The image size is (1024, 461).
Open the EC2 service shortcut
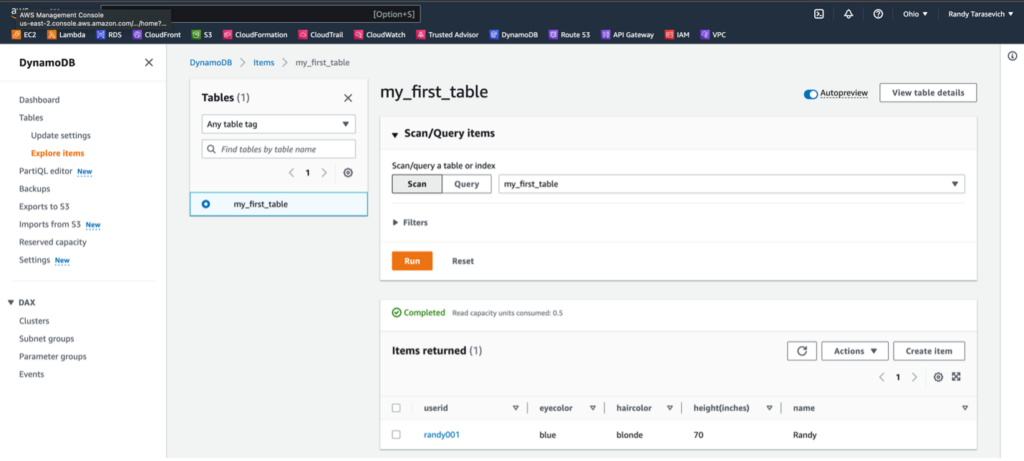click(x=24, y=35)
